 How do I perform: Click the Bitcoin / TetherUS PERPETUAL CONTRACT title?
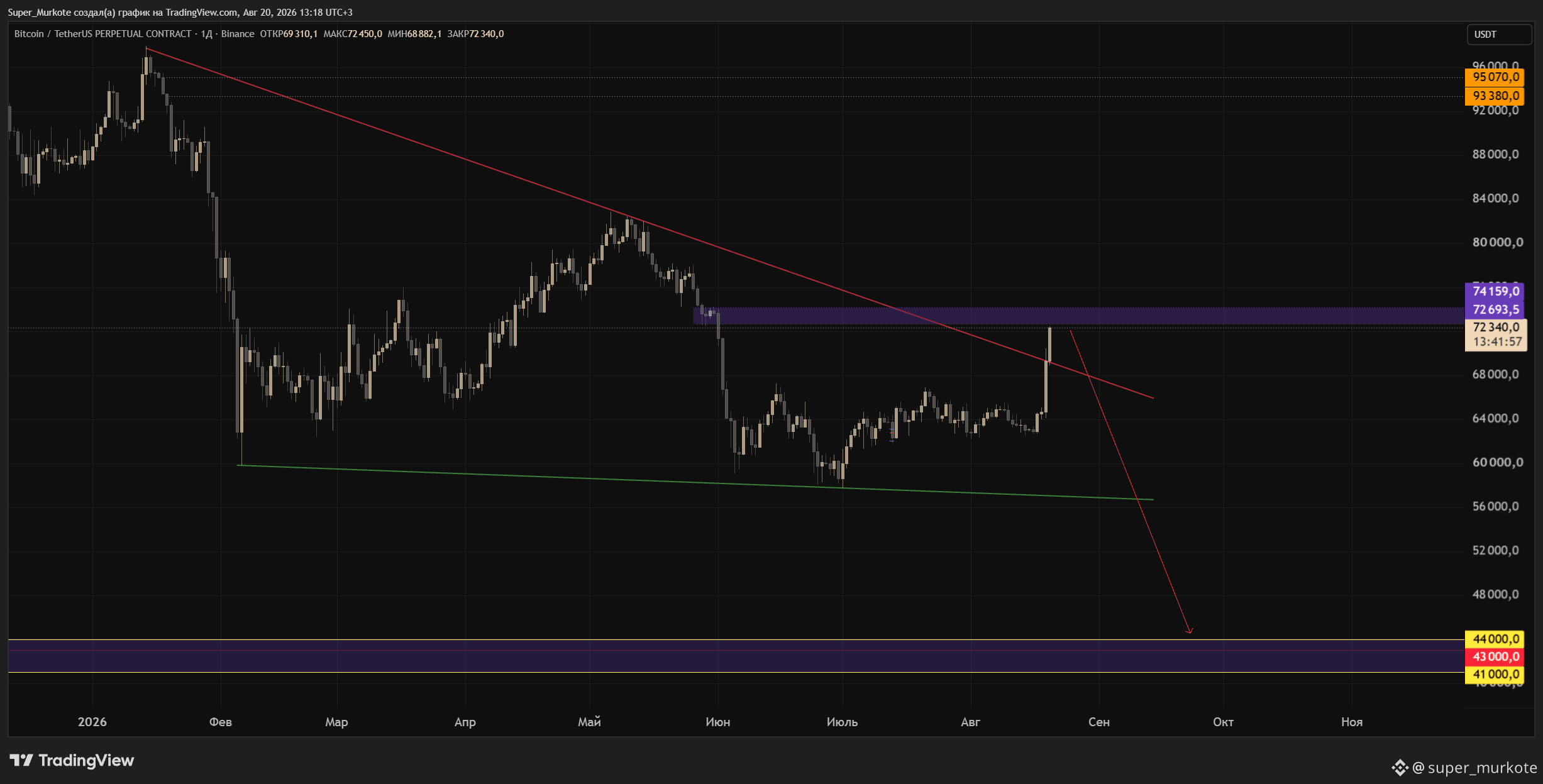pyautogui.click(x=102, y=34)
